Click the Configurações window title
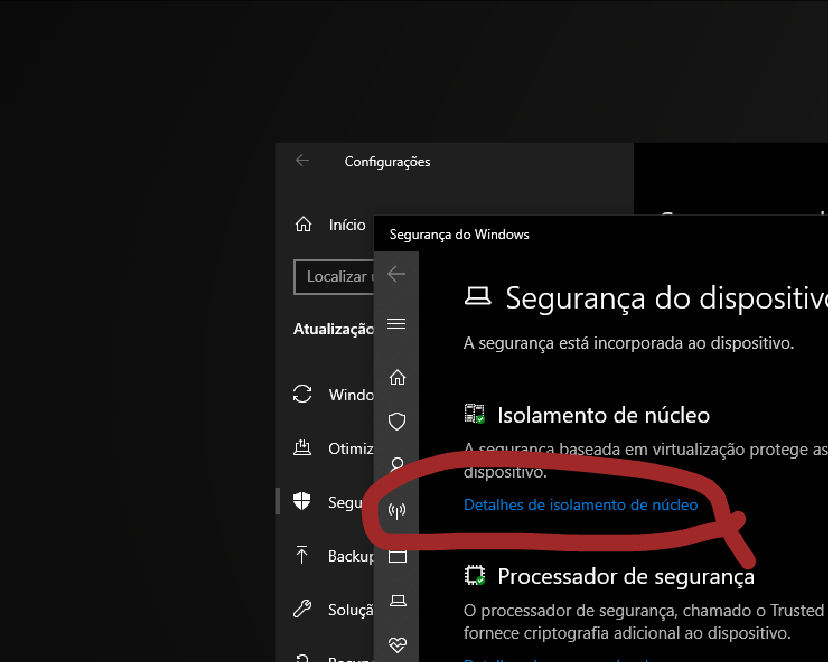 [x=388, y=162]
